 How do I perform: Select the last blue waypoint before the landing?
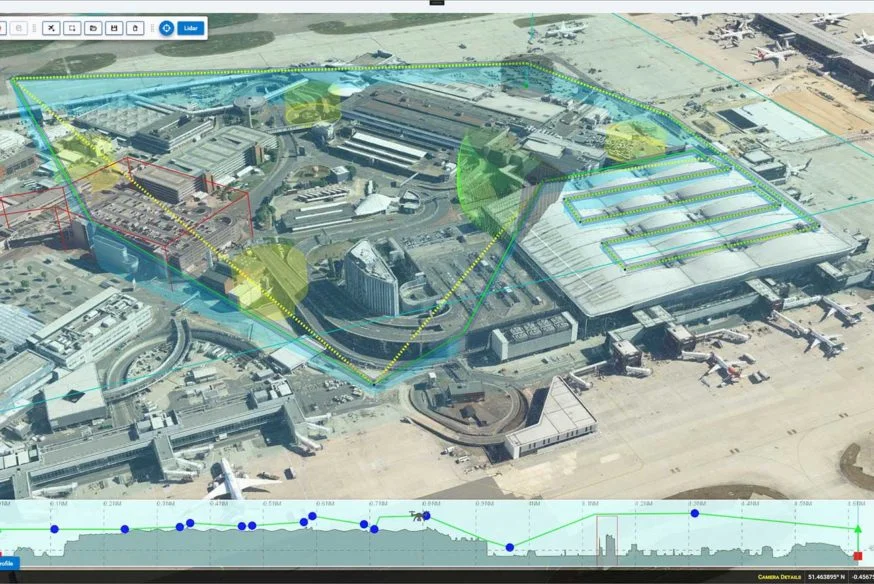pos(694,513)
